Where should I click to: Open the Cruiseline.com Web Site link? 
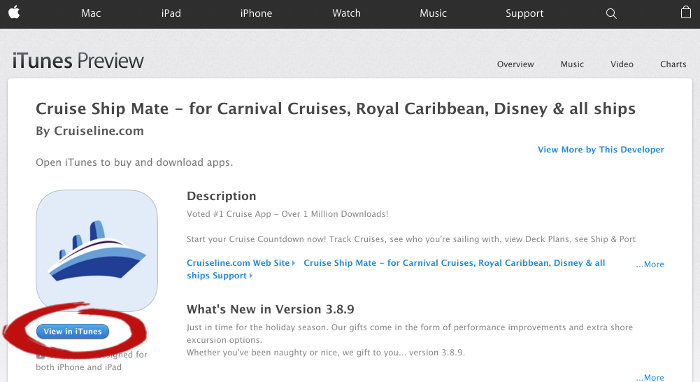[x=241, y=263]
